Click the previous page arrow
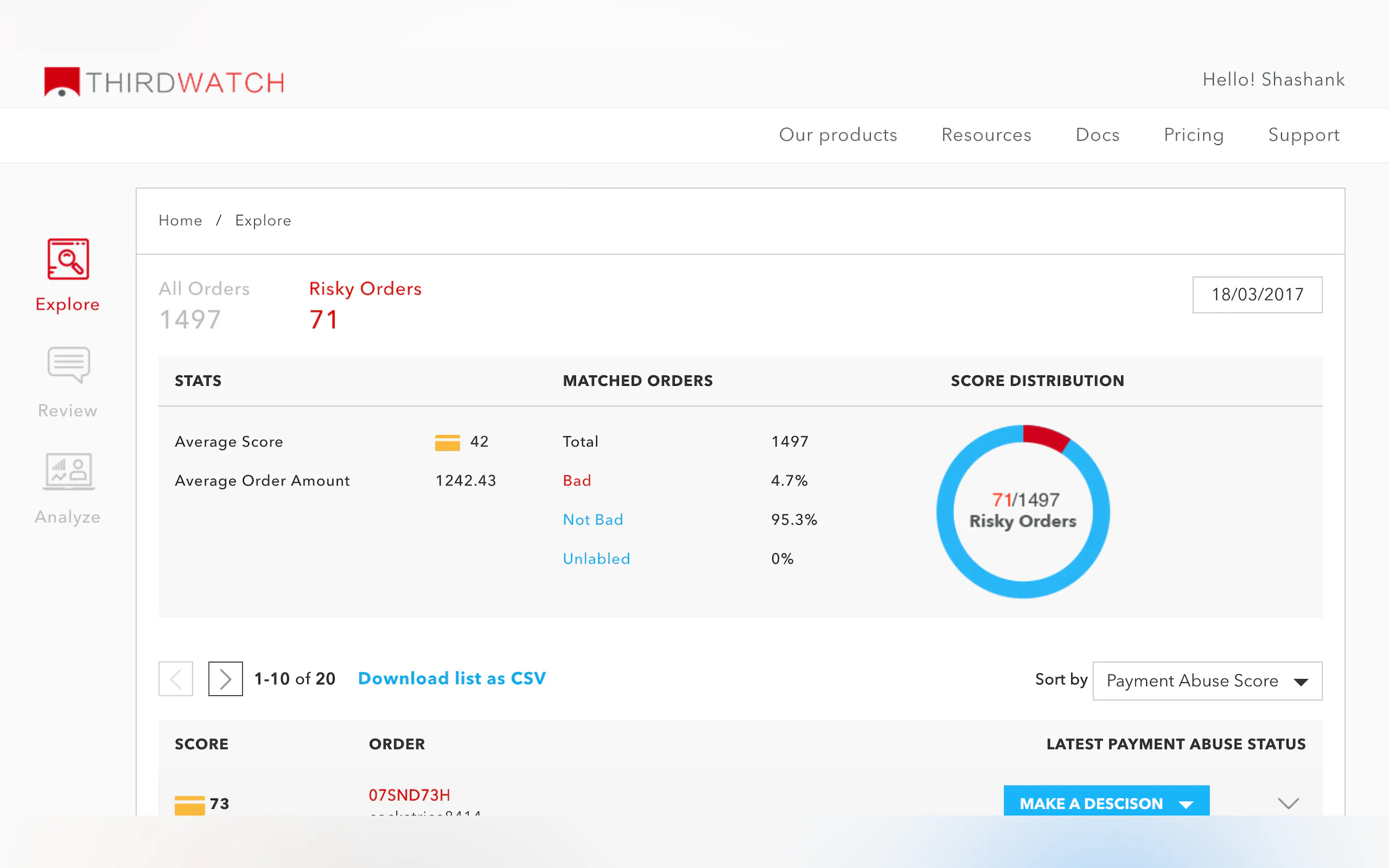The width and height of the screenshot is (1389, 868). click(x=176, y=678)
